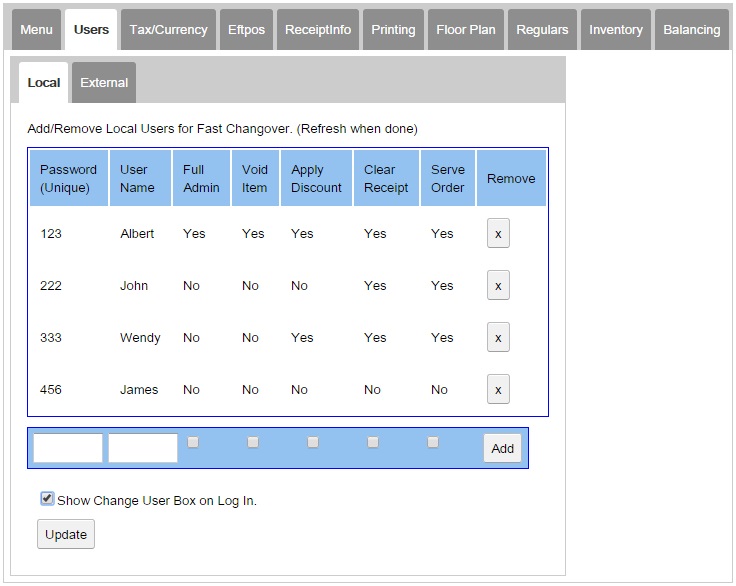Check Full Admin for new user
Image resolution: width=736 pixels, height=586 pixels.
(193, 442)
